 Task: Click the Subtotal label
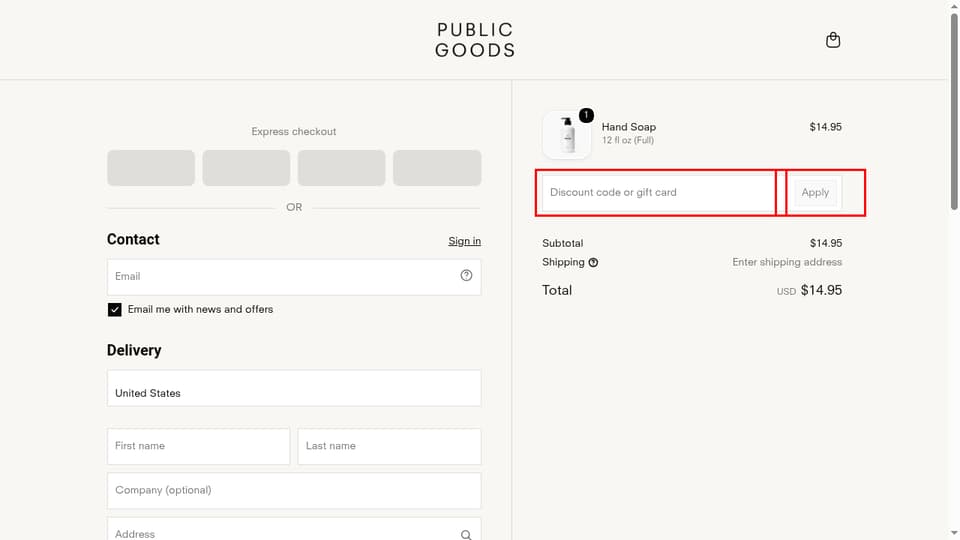[x=563, y=243]
